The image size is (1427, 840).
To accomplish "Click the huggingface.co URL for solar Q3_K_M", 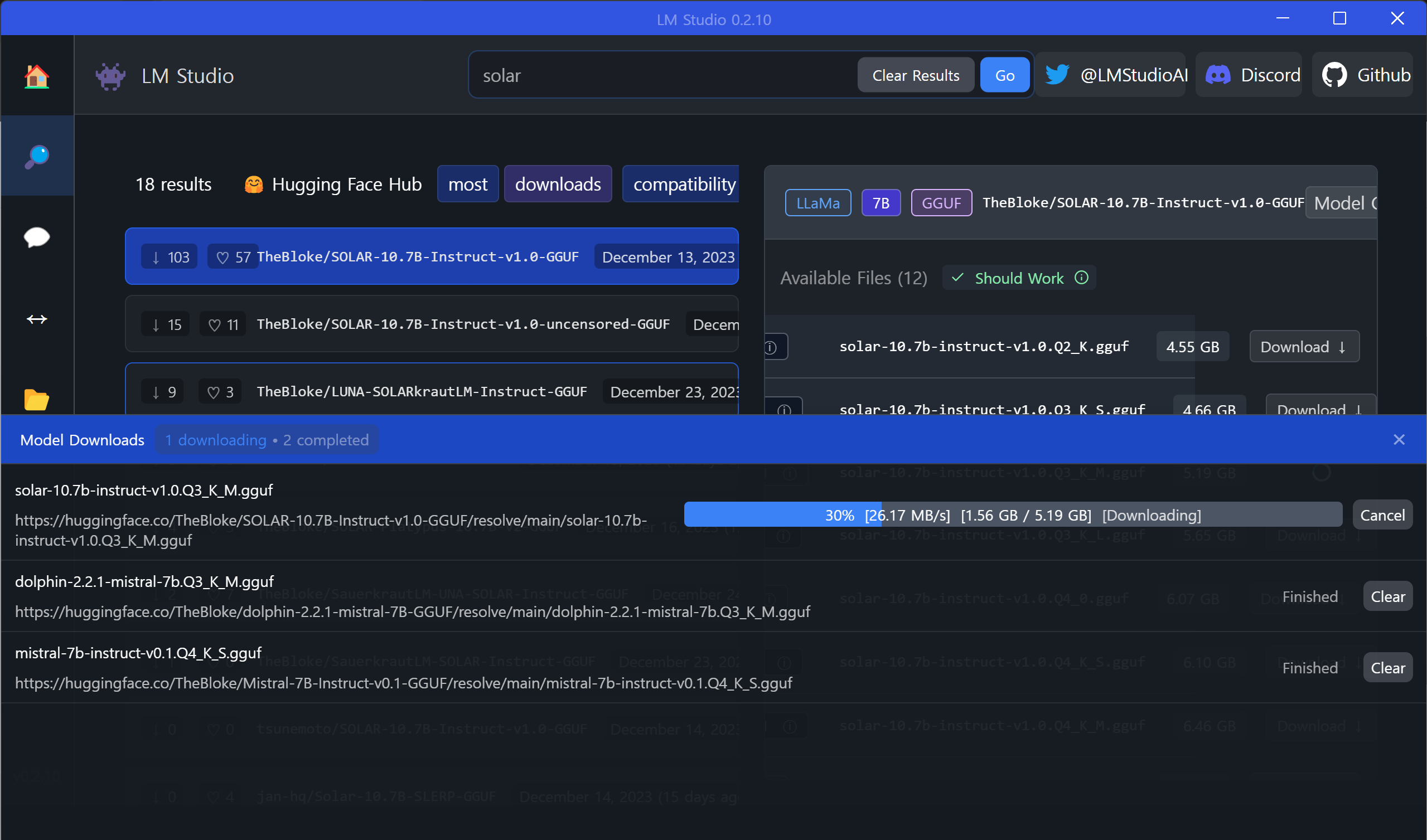I will coord(331,531).
